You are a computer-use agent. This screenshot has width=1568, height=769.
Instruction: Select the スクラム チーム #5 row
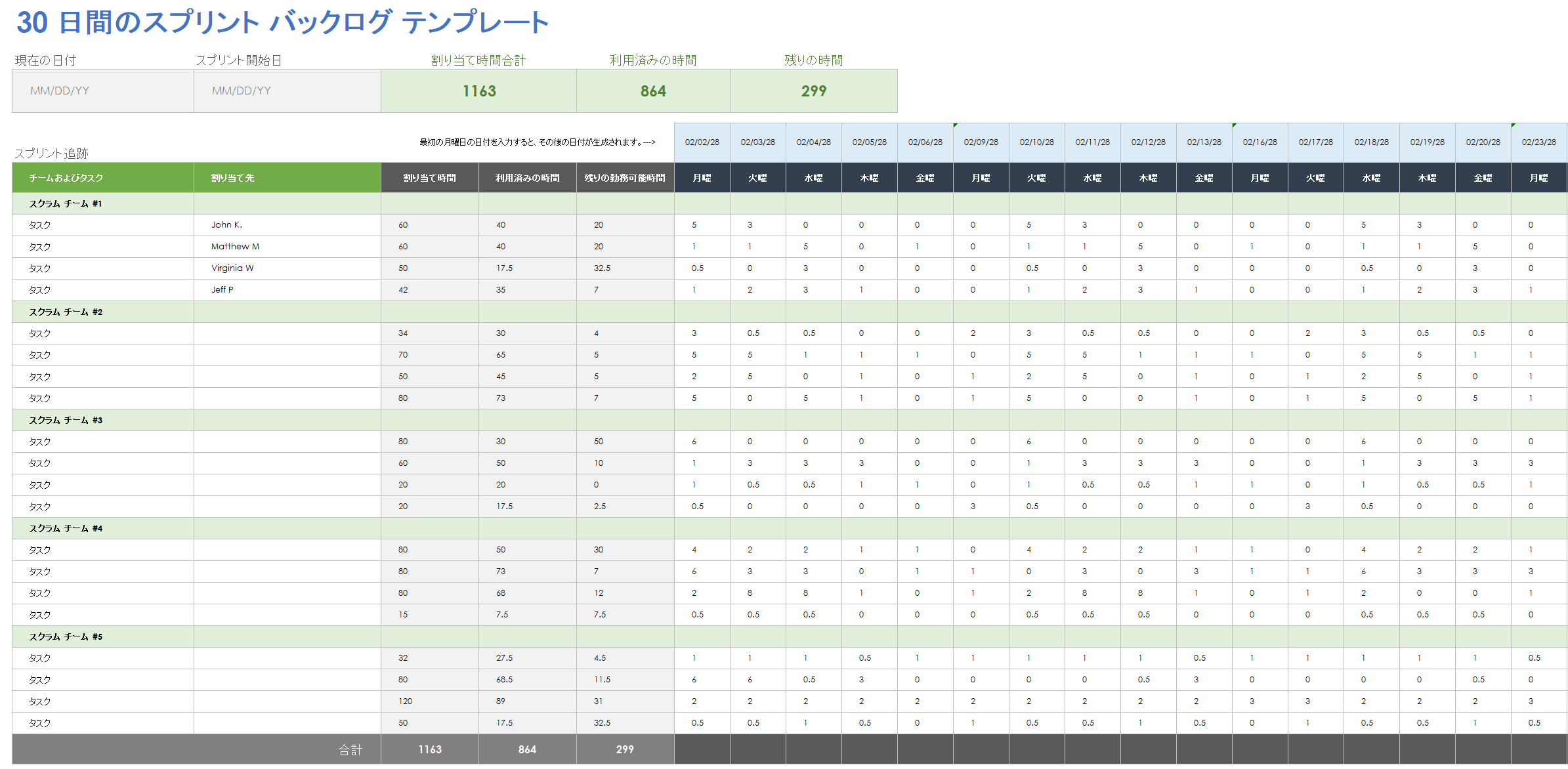[790, 636]
